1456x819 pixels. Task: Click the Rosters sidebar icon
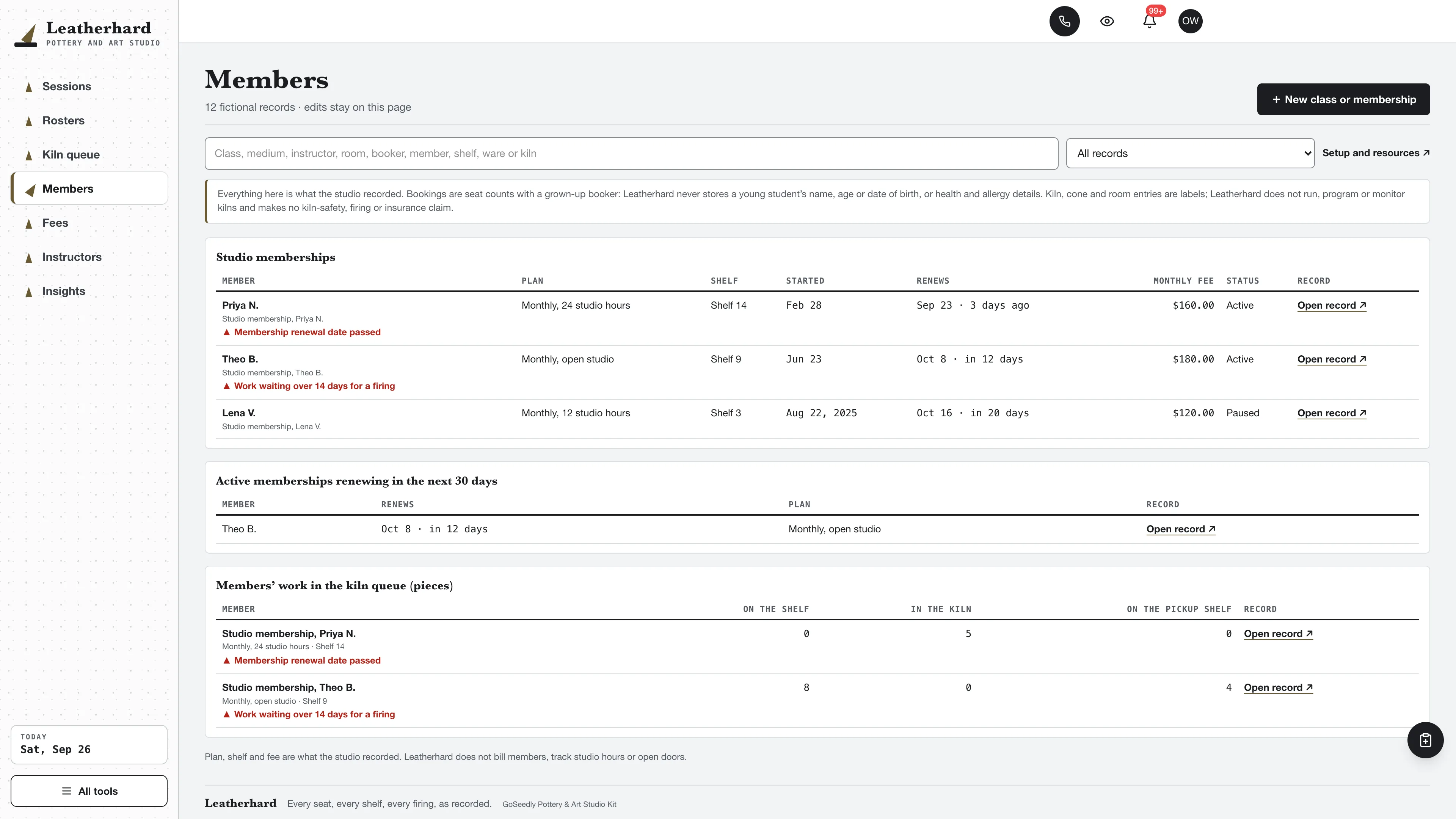pos(29,121)
